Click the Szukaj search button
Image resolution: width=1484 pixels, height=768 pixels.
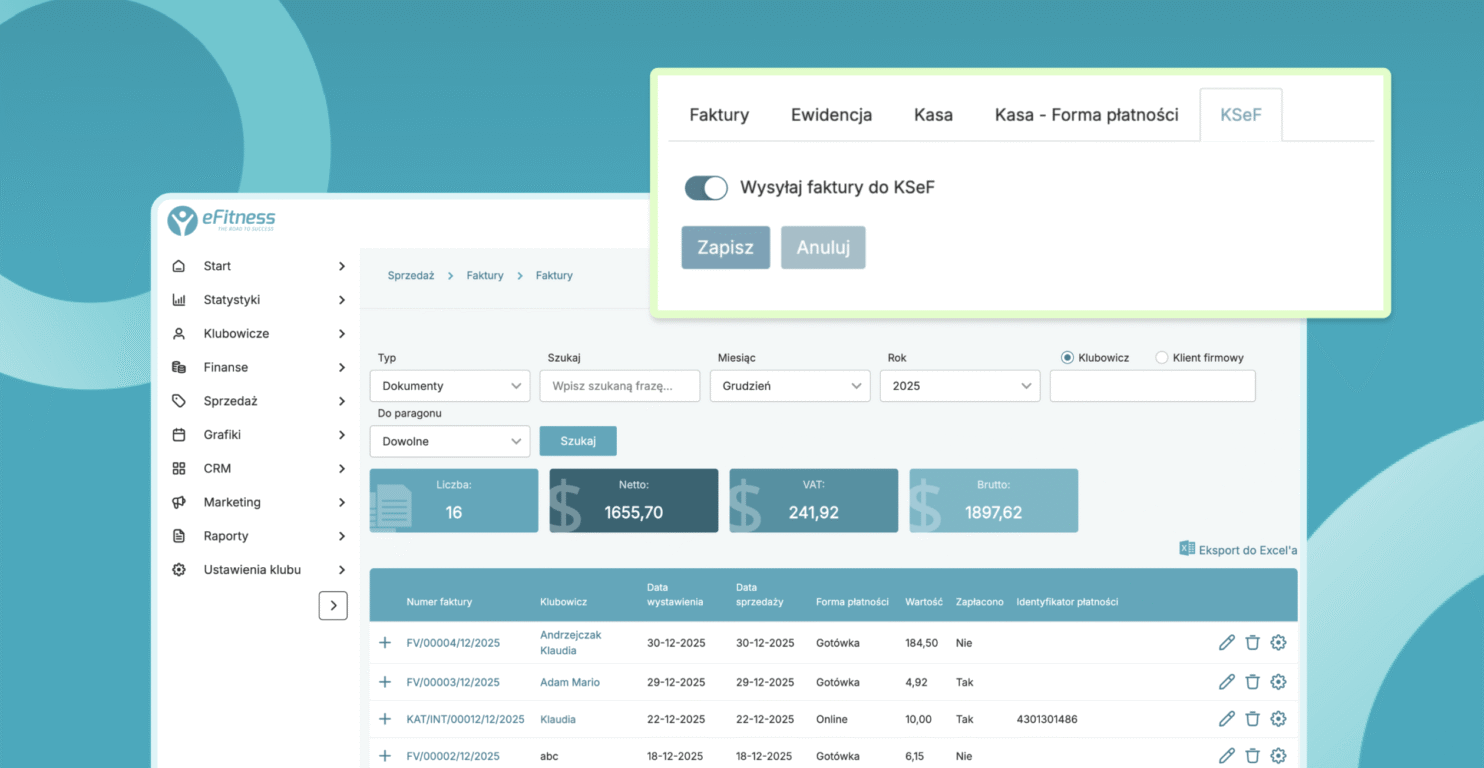point(578,441)
